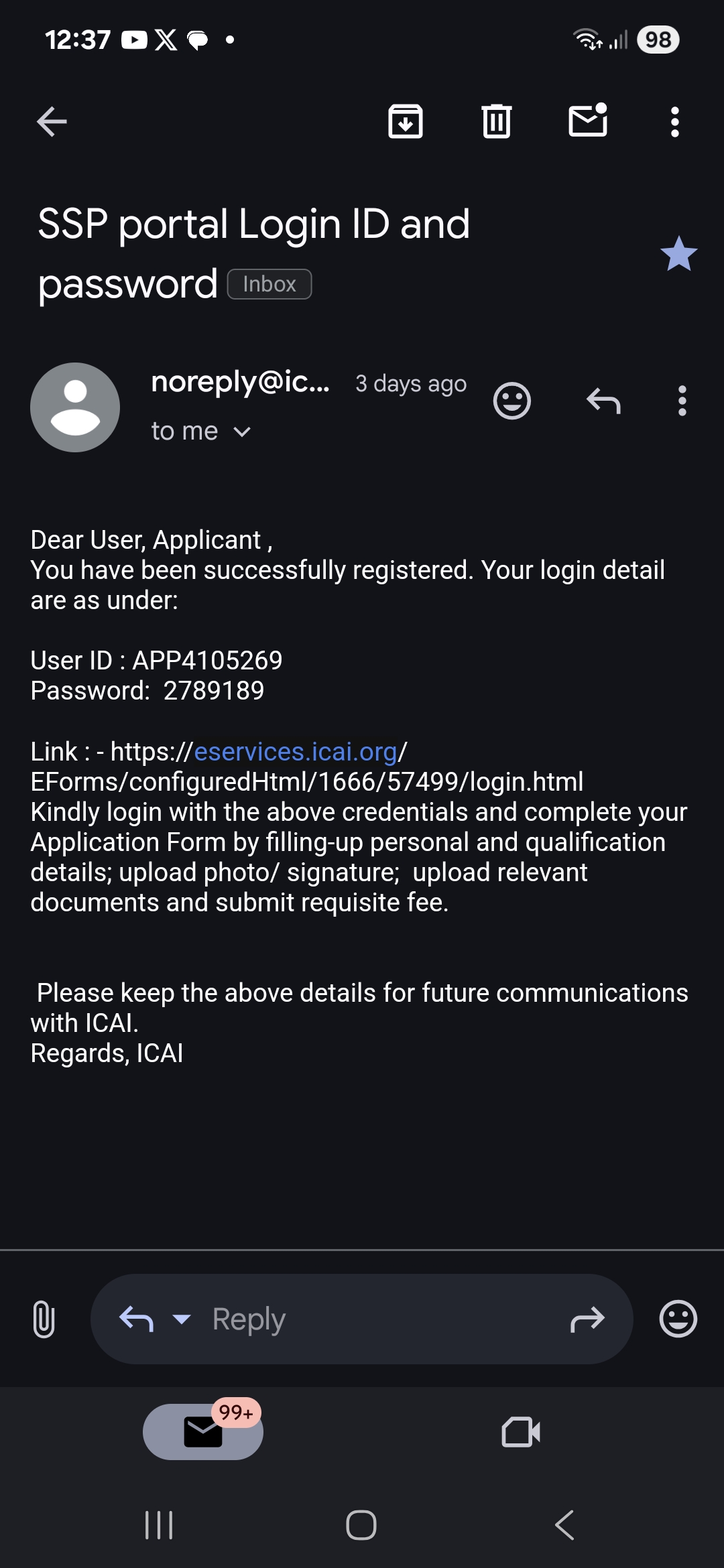This screenshot has height=1568, width=724.
Task: Open the emoji picker beside Reply
Action: [x=678, y=1319]
